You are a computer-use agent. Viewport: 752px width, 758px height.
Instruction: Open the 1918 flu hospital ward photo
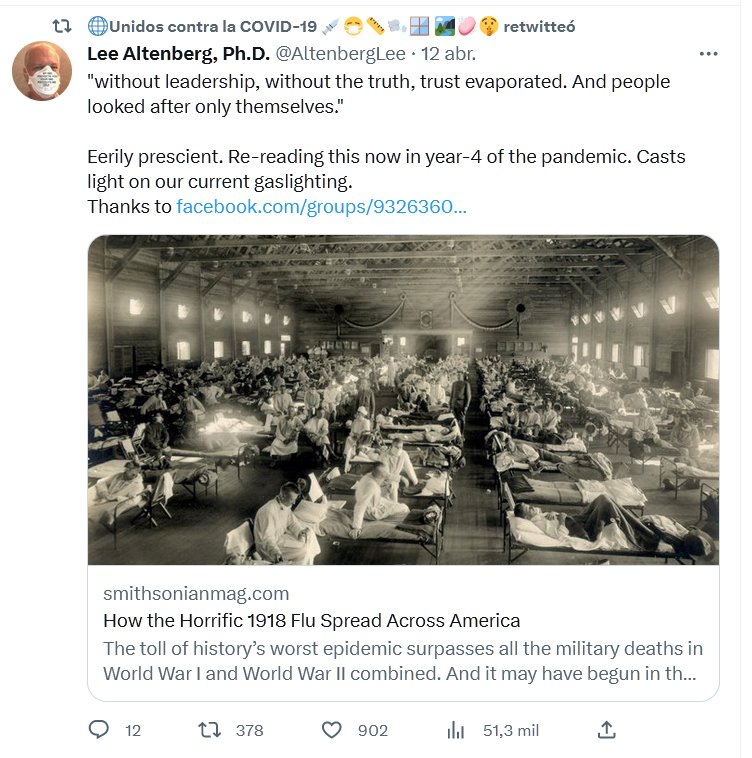[403, 400]
